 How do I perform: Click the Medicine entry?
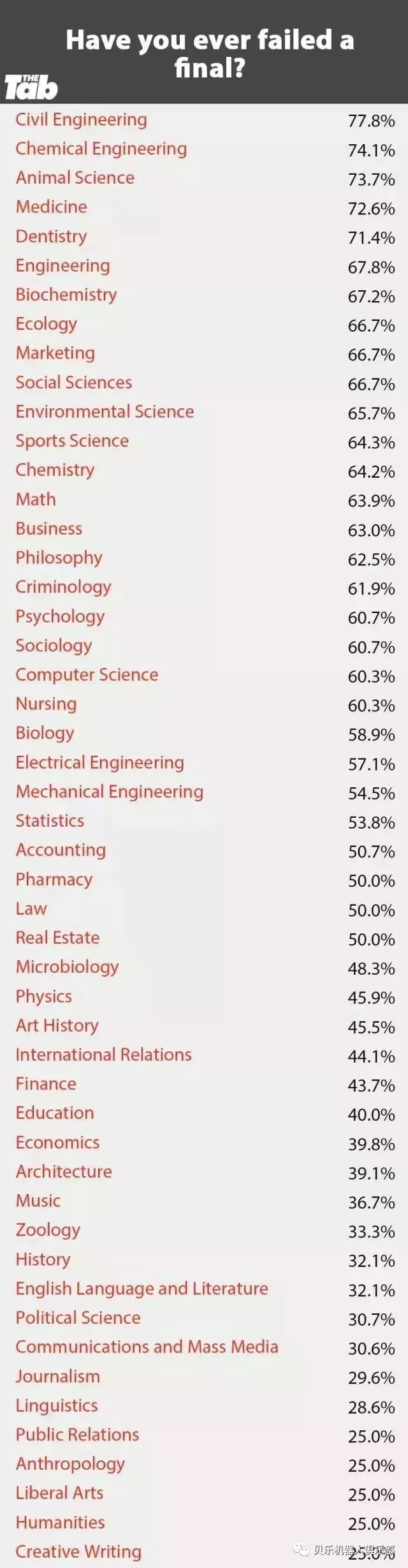pyautogui.click(x=52, y=207)
